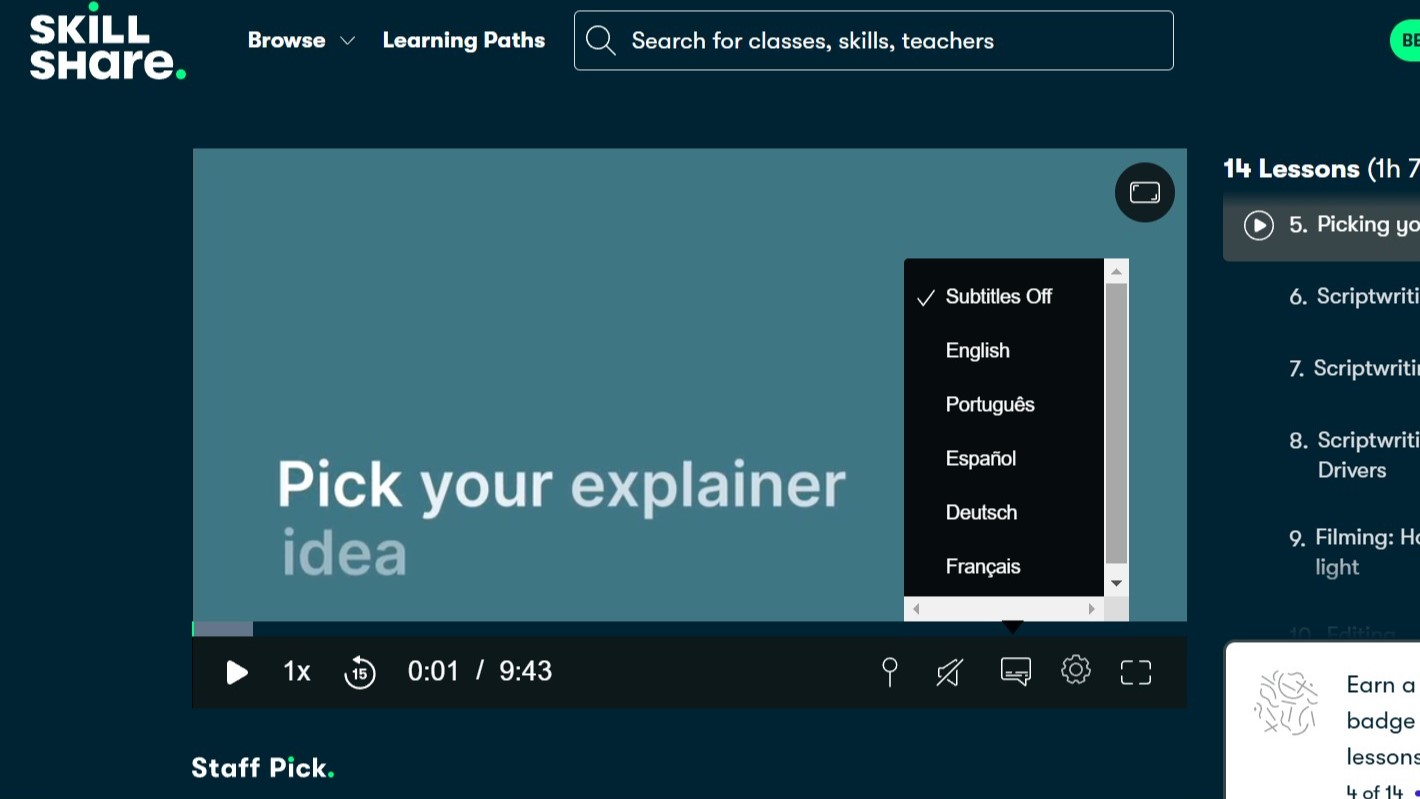Click the 0:01 elapsed time text

433,672
